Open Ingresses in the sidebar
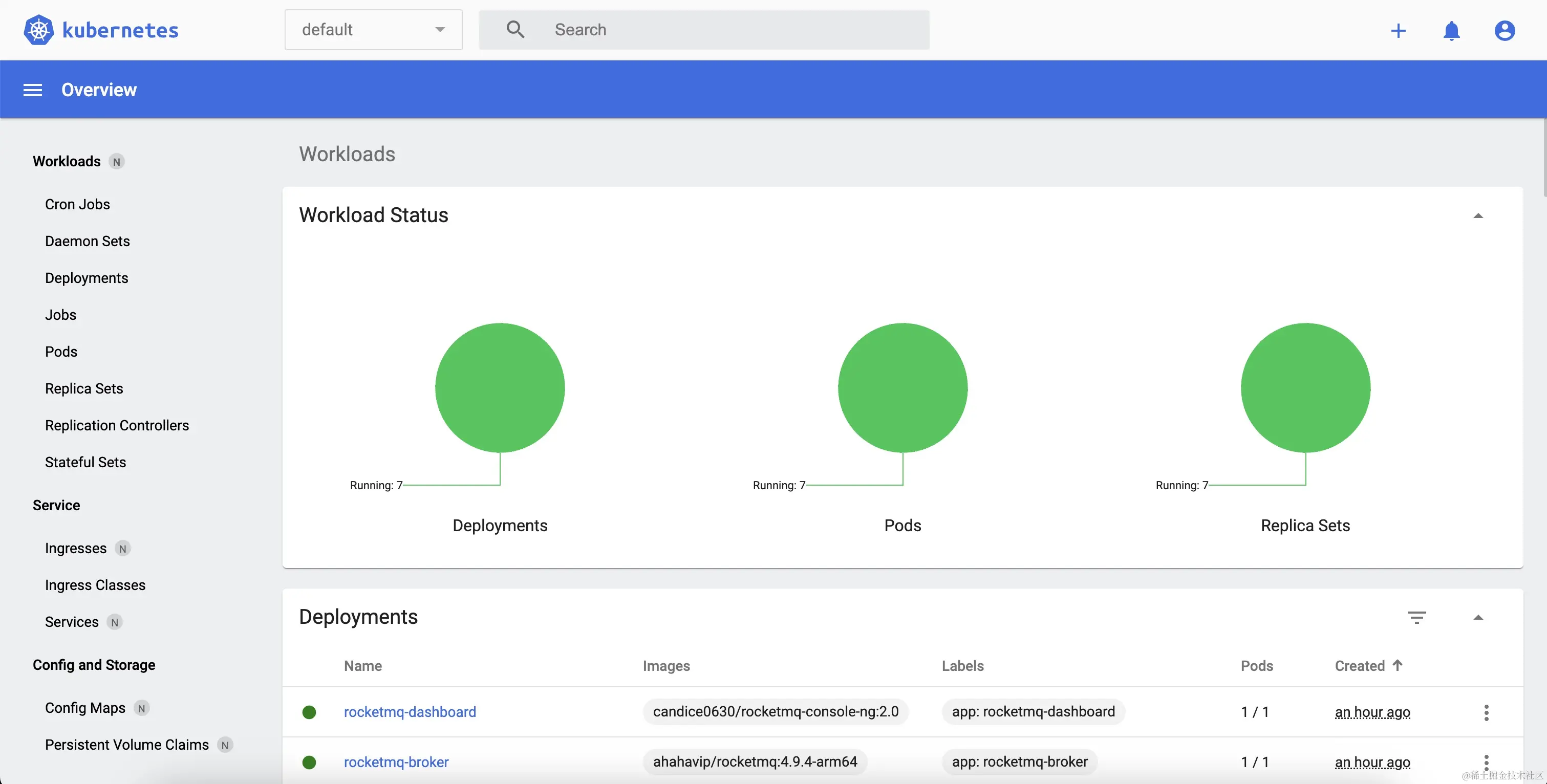The width and height of the screenshot is (1547, 784). tap(76, 548)
